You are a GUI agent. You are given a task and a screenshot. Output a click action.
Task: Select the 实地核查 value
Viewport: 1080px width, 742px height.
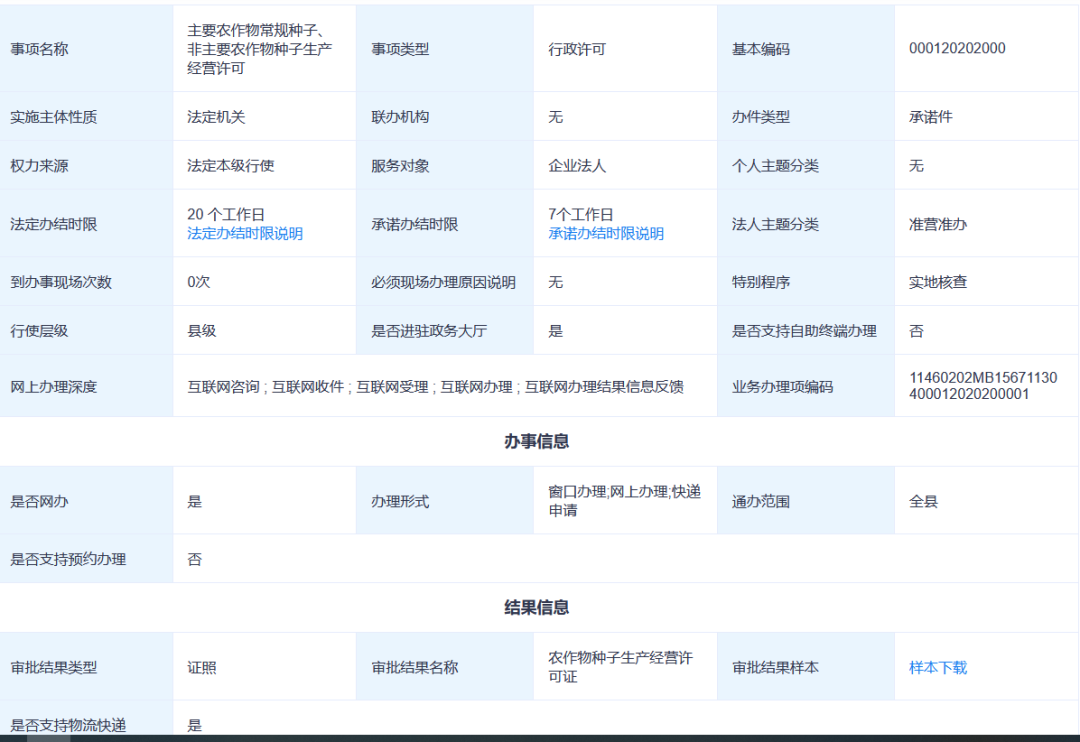coord(937,282)
